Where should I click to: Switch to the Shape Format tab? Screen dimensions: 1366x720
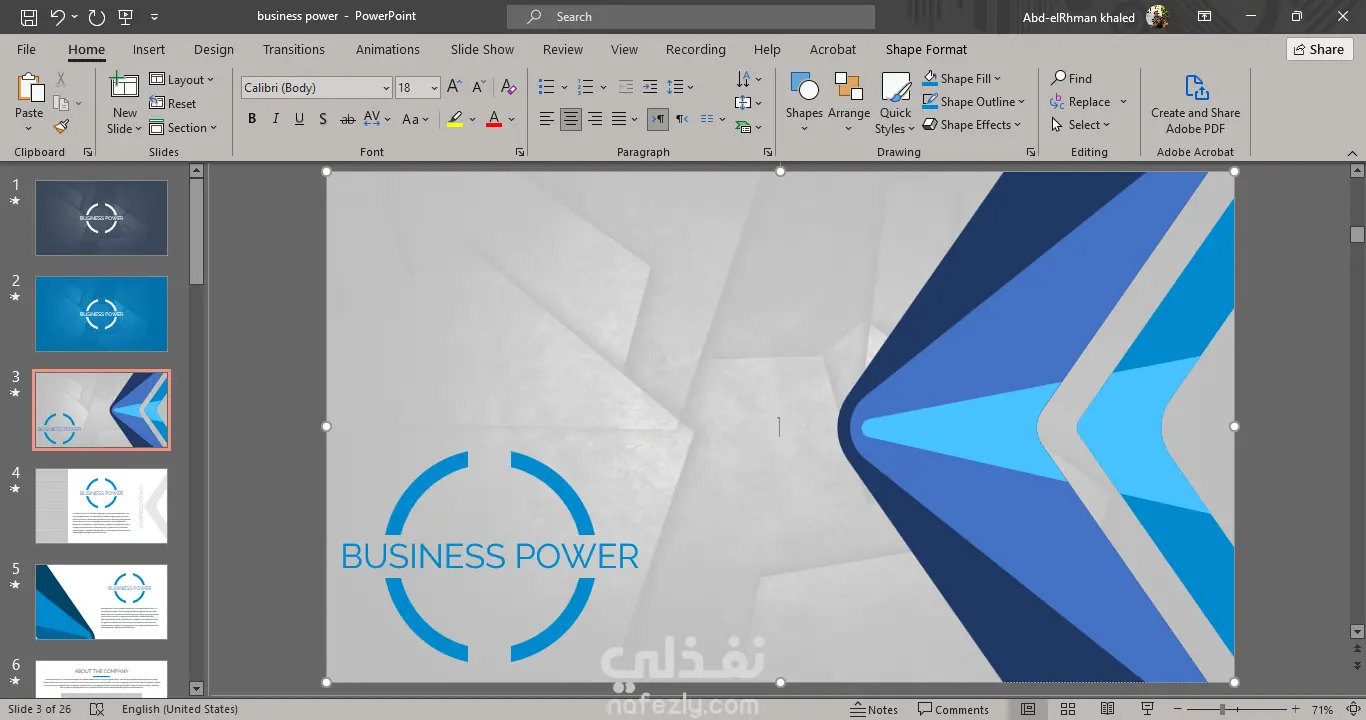(926, 49)
